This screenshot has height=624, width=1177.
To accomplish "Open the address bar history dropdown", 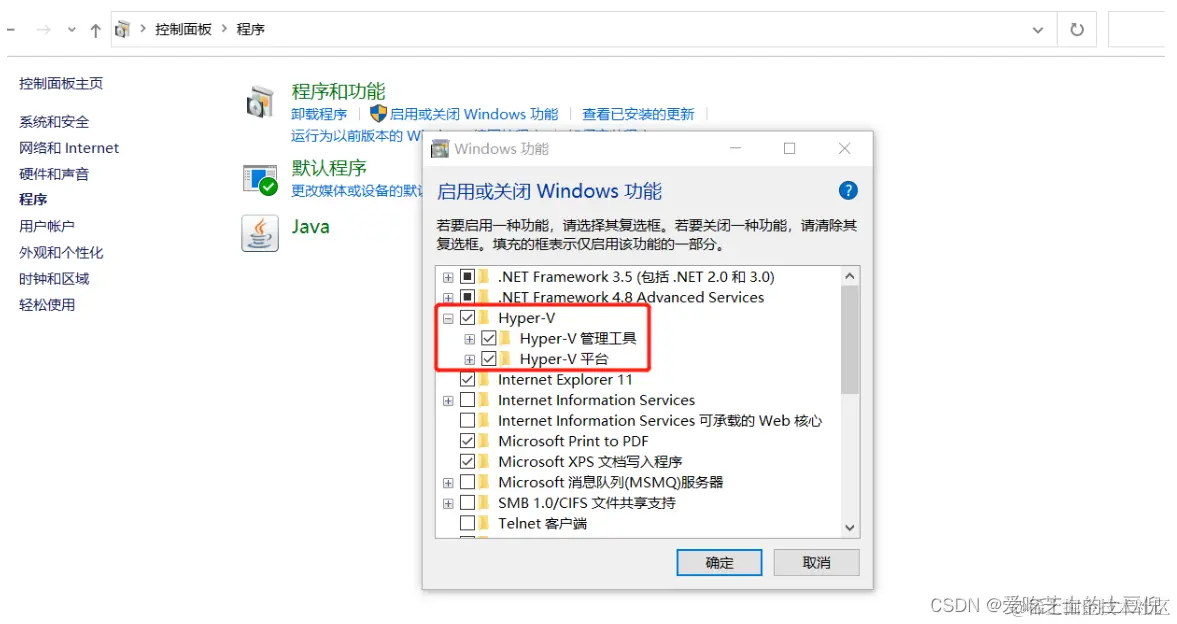I will [1037, 30].
